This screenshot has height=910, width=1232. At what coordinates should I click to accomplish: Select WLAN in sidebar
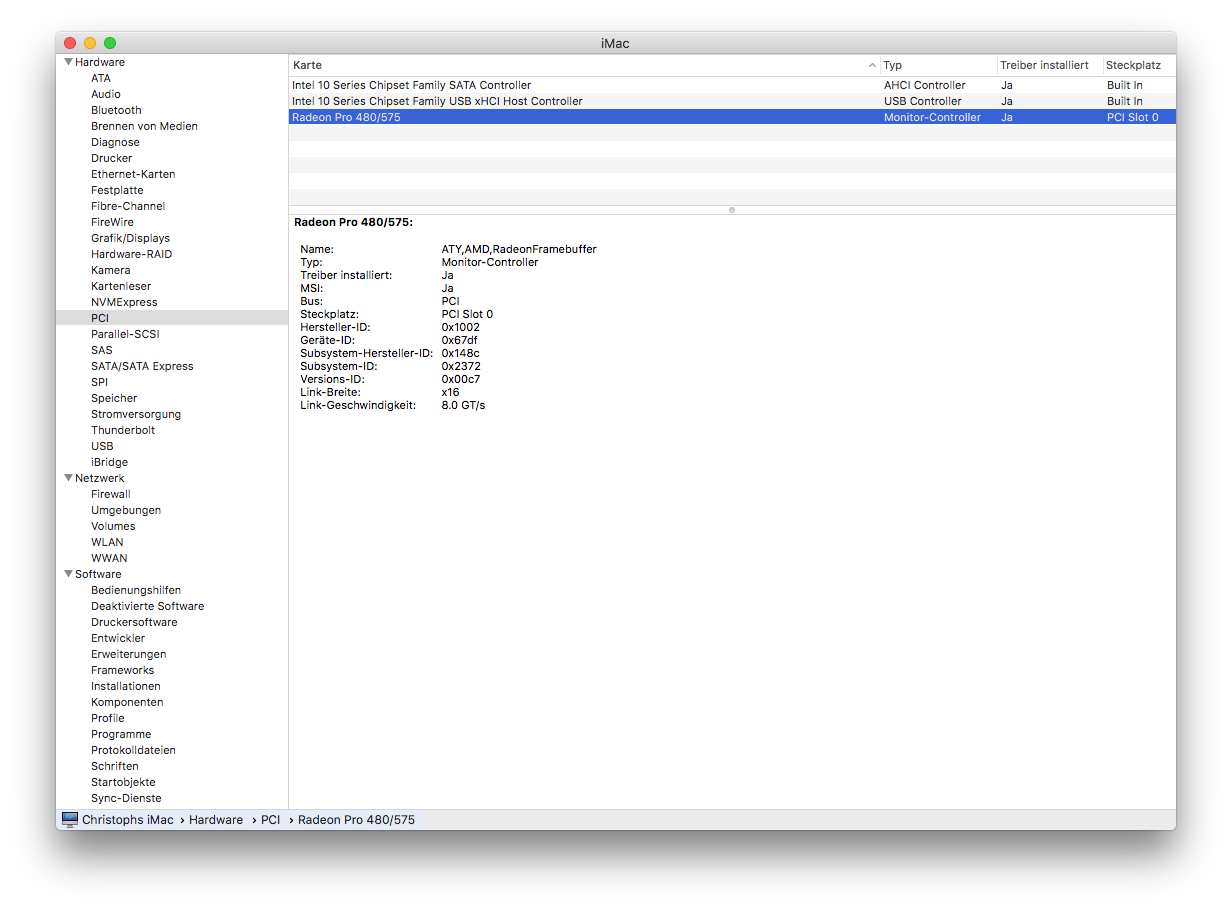[107, 542]
